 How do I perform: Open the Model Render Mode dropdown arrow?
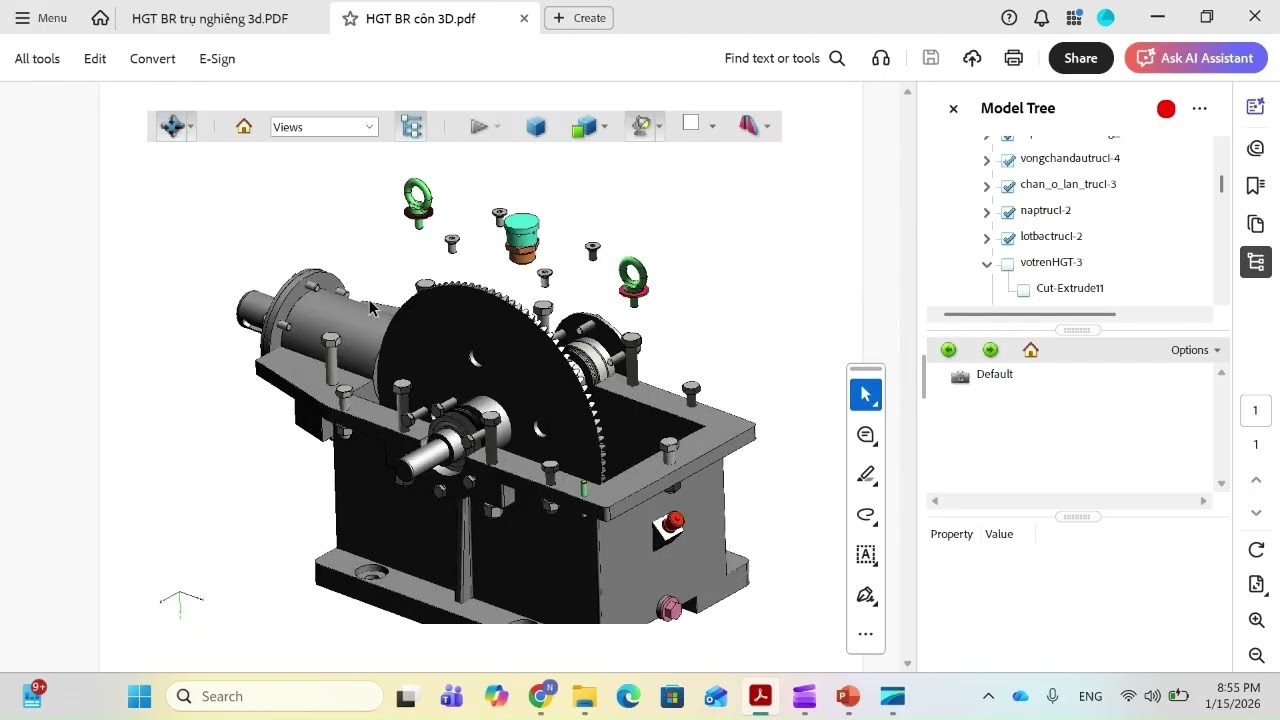pos(604,127)
